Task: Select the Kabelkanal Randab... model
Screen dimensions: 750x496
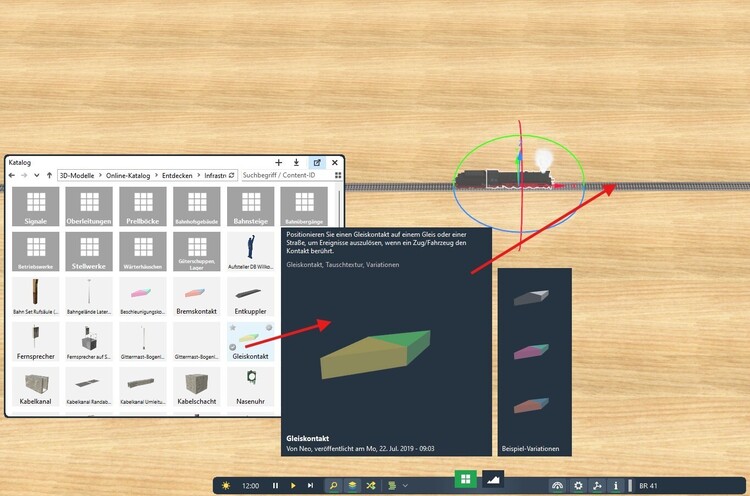Action: [89, 386]
